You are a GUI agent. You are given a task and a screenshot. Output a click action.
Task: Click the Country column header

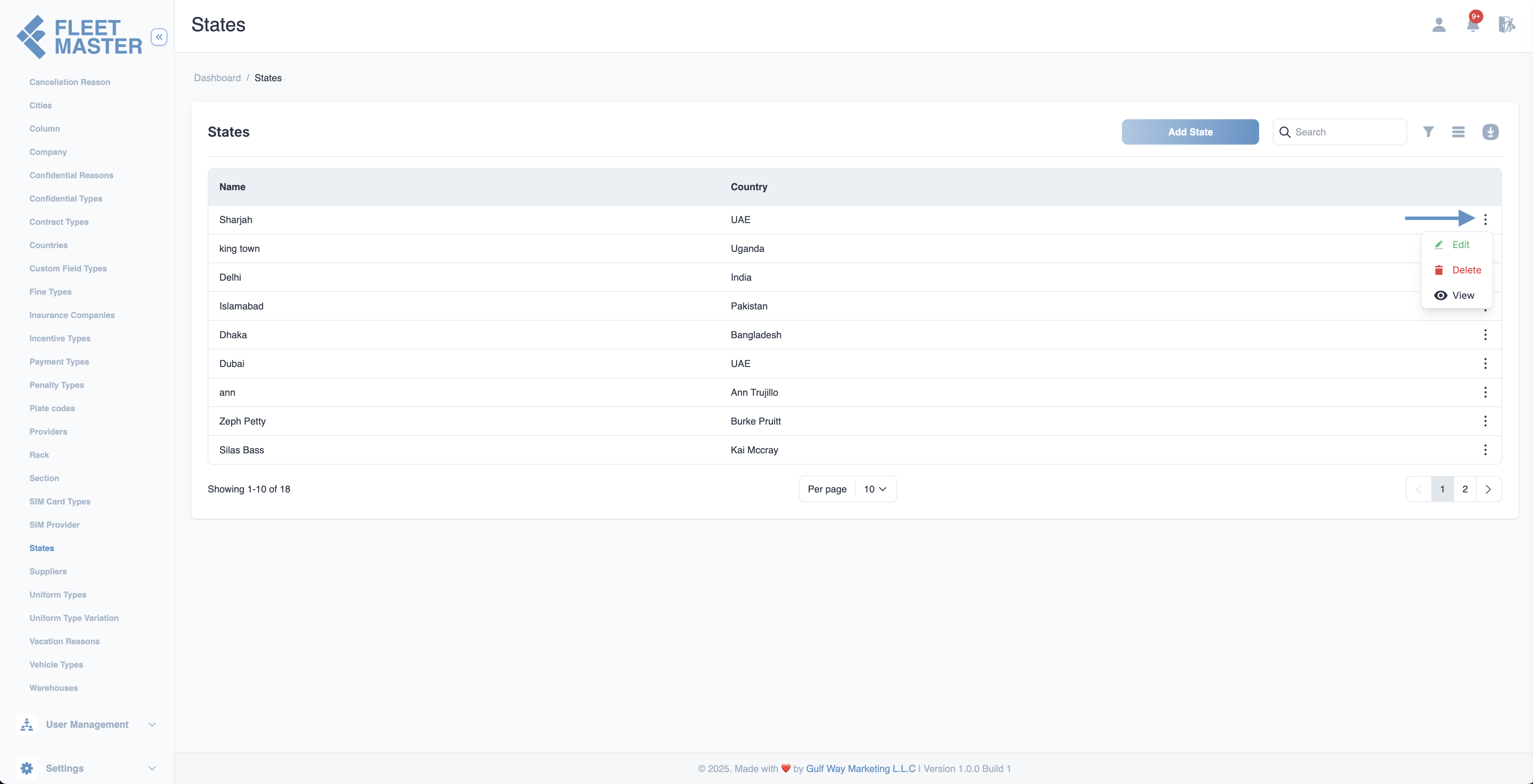click(749, 187)
